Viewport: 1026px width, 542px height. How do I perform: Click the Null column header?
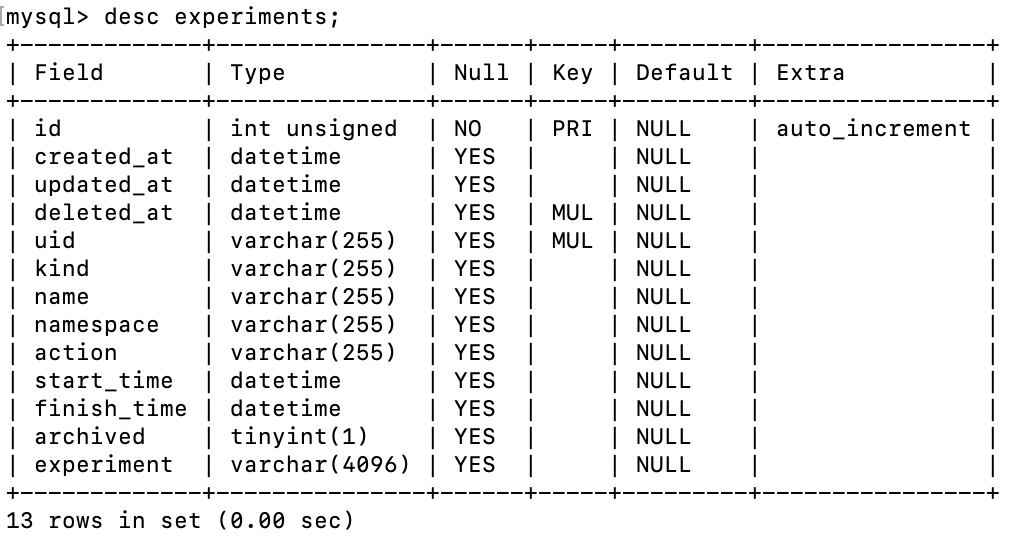tap(481, 73)
